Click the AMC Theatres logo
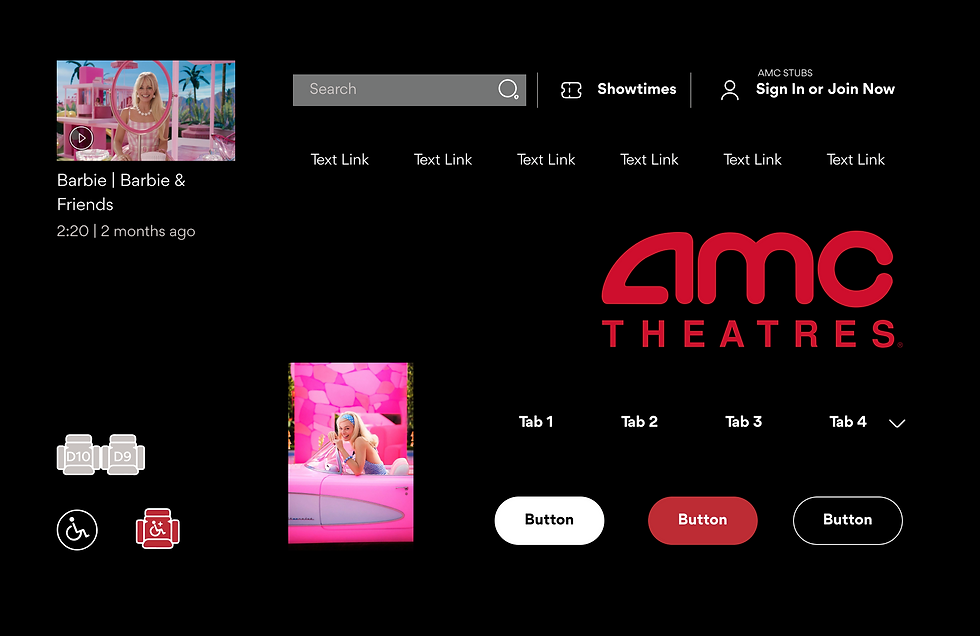Image resolution: width=980 pixels, height=636 pixels. [x=752, y=289]
